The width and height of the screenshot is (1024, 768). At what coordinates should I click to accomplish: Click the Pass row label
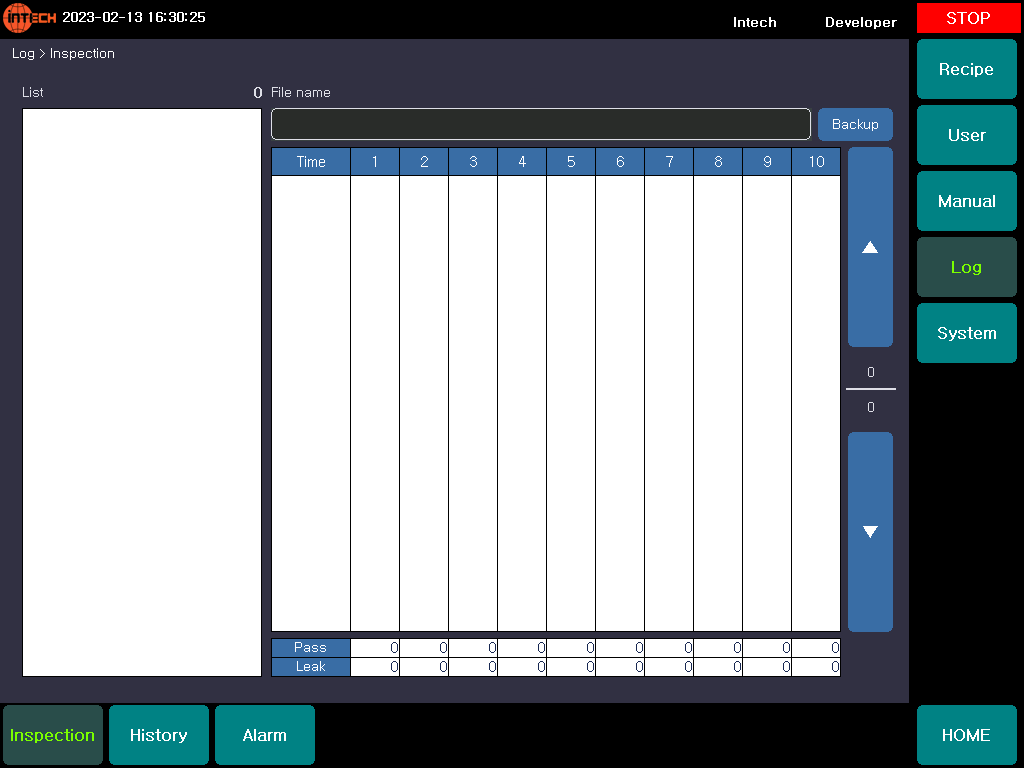pyautogui.click(x=311, y=647)
